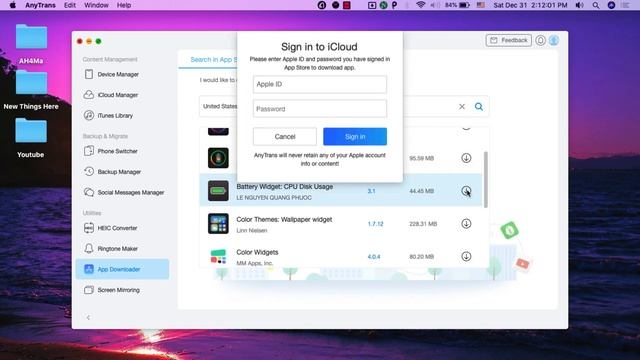This screenshot has height=360, width=640.
Task: Select App Downloader in sidebar
Action: (122, 269)
